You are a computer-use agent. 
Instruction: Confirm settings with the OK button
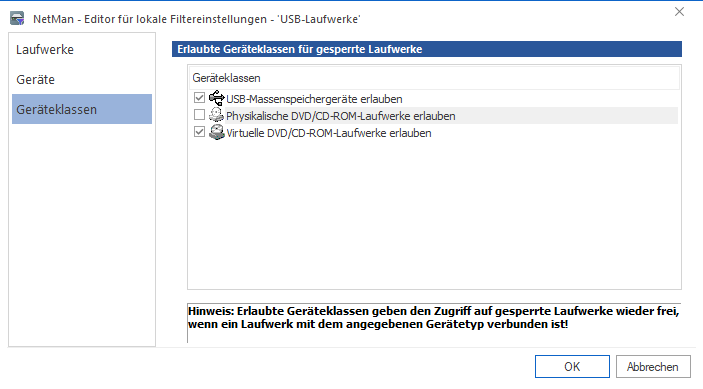pyautogui.click(x=572, y=367)
